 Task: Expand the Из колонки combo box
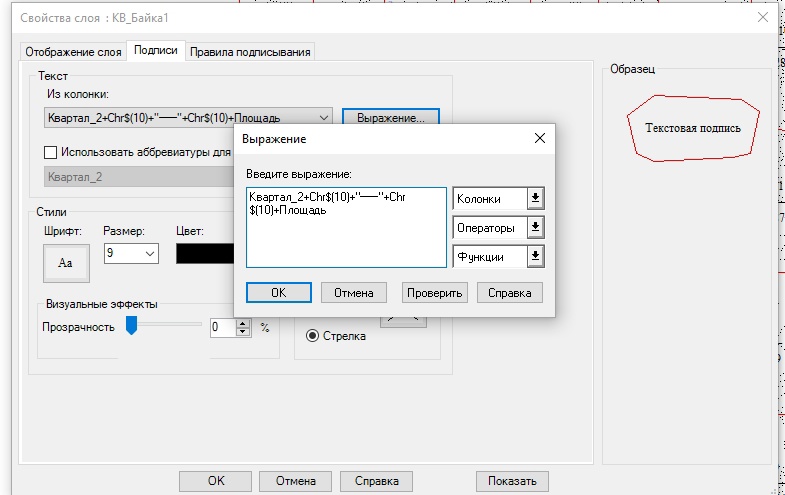click(323, 118)
